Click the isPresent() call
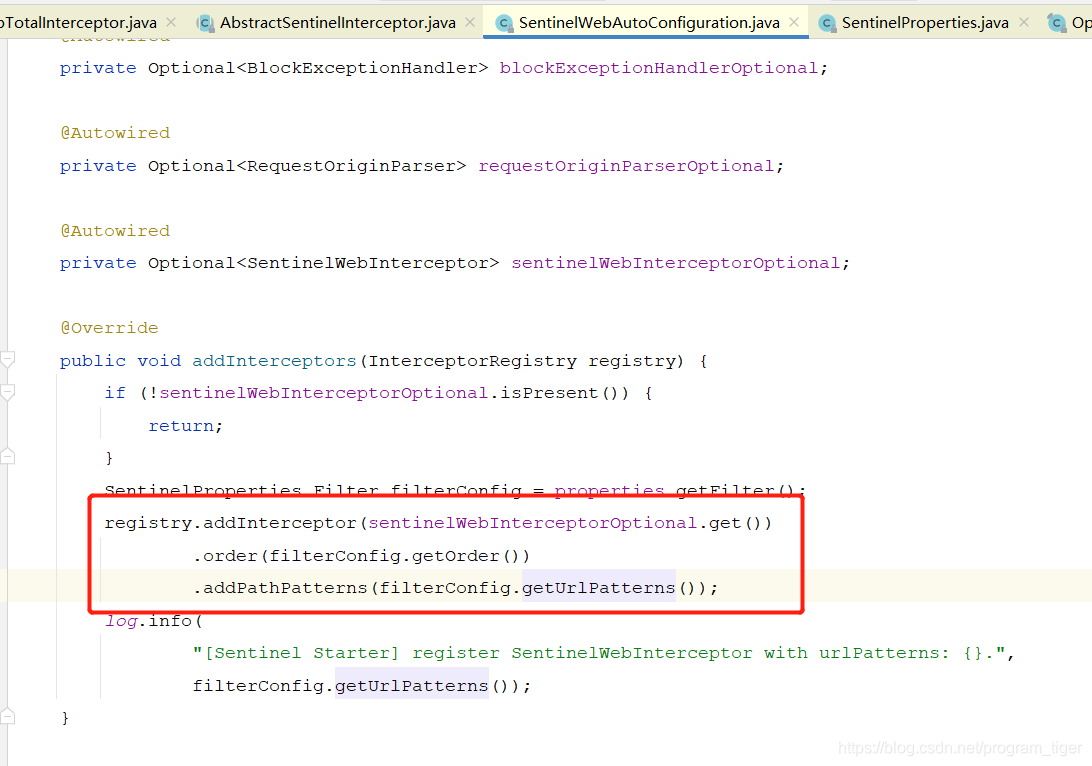Screen dimensions: 1092x766 coord(564,393)
